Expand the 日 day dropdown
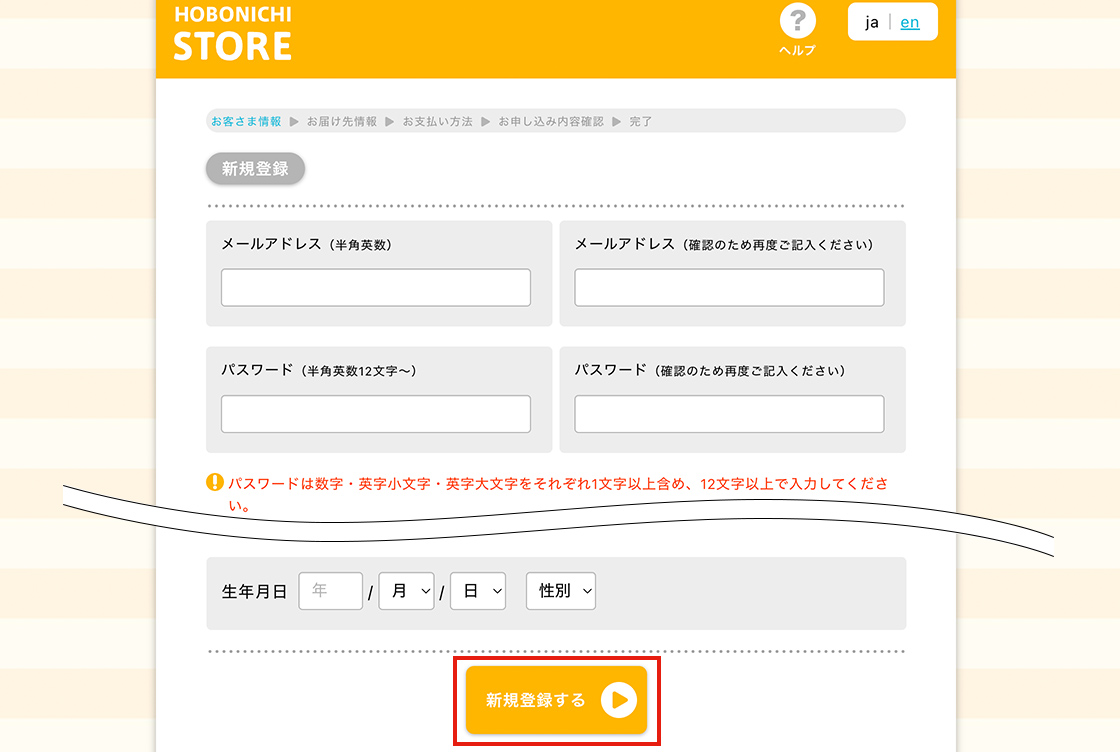Viewport: 1120px width, 752px height. click(478, 591)
